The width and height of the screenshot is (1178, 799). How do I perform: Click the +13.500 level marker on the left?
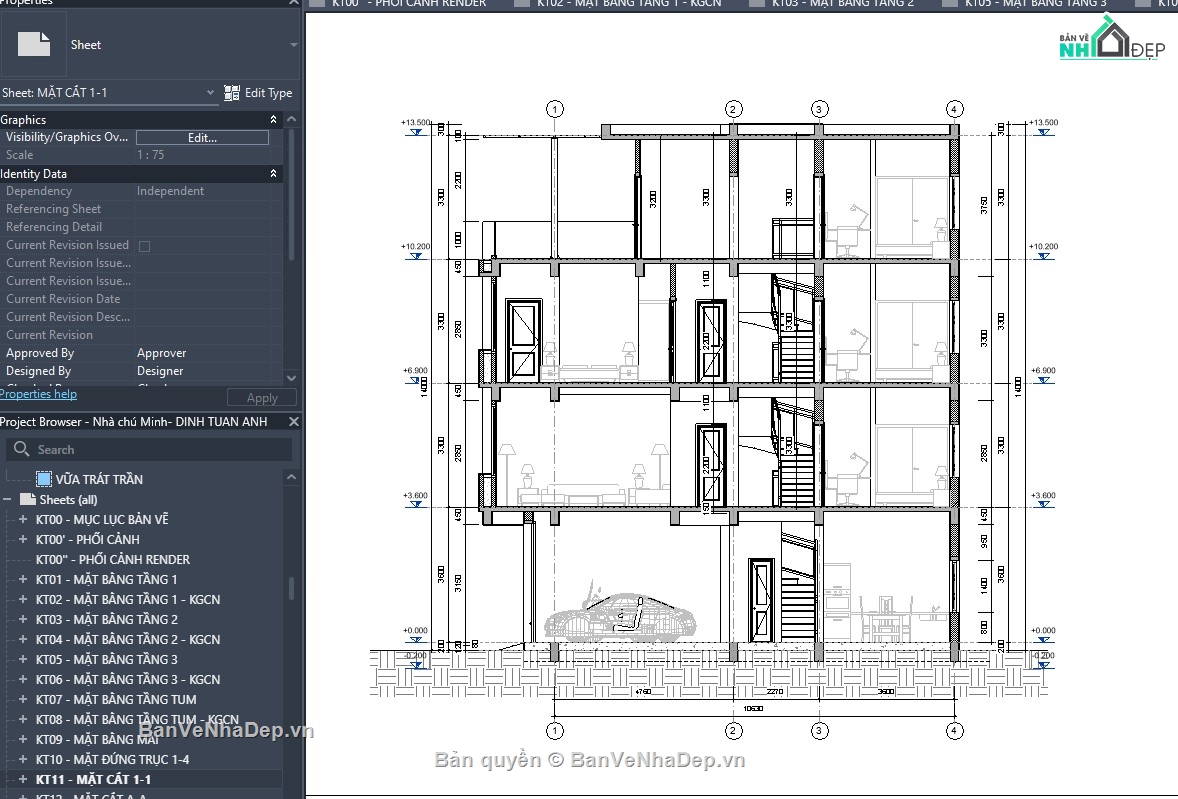[x=415, y=127]
